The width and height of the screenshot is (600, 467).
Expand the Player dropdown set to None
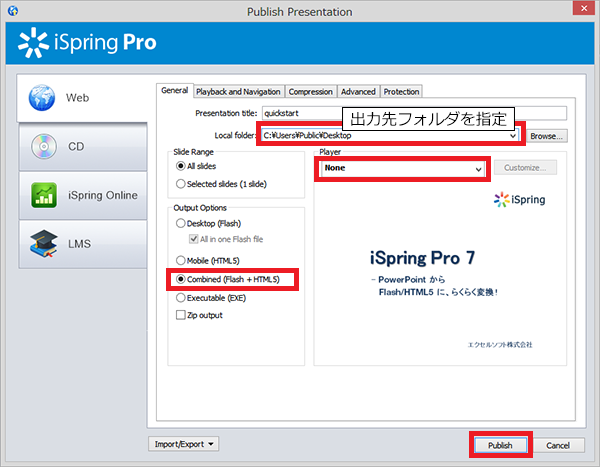click(x=478, y=169)
